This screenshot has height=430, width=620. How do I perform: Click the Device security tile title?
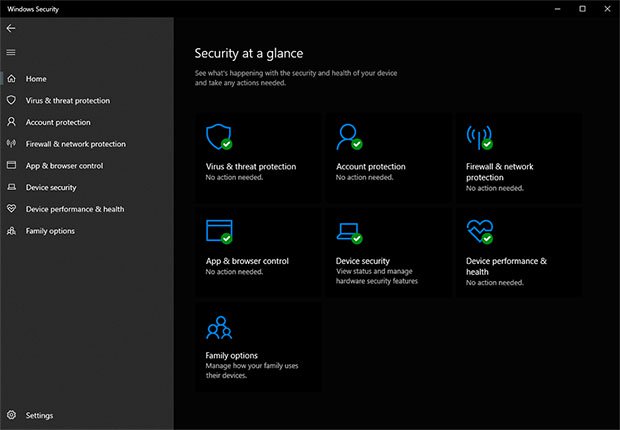(363, 261)
